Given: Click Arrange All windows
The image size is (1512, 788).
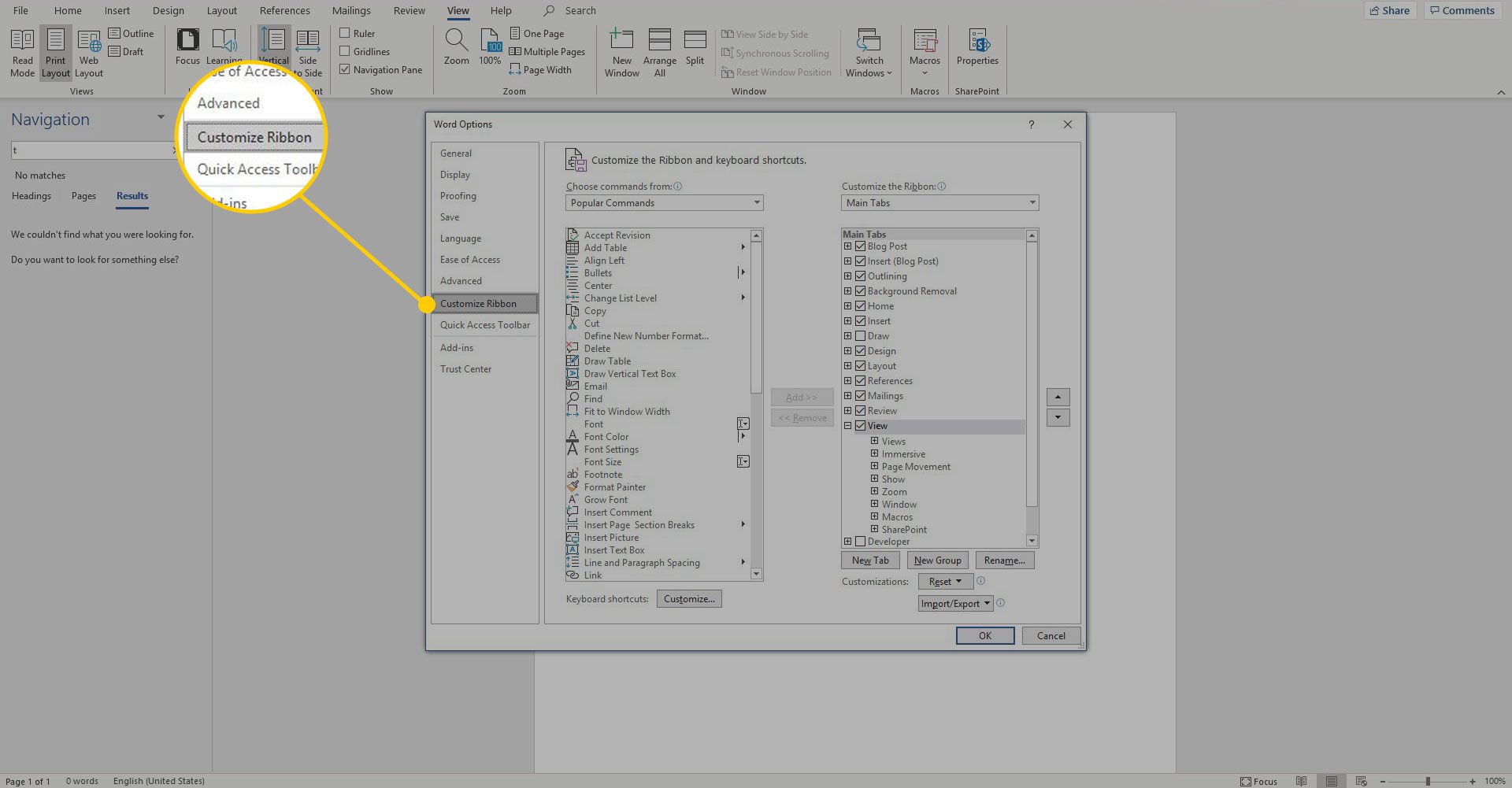Looking at the screenshot, I should (x=659, y=53).
